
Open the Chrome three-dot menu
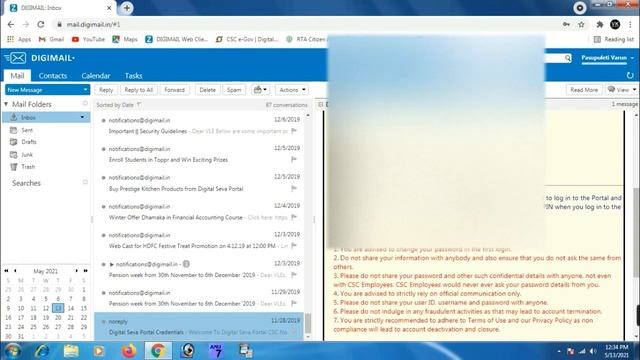tap(630, 25)
